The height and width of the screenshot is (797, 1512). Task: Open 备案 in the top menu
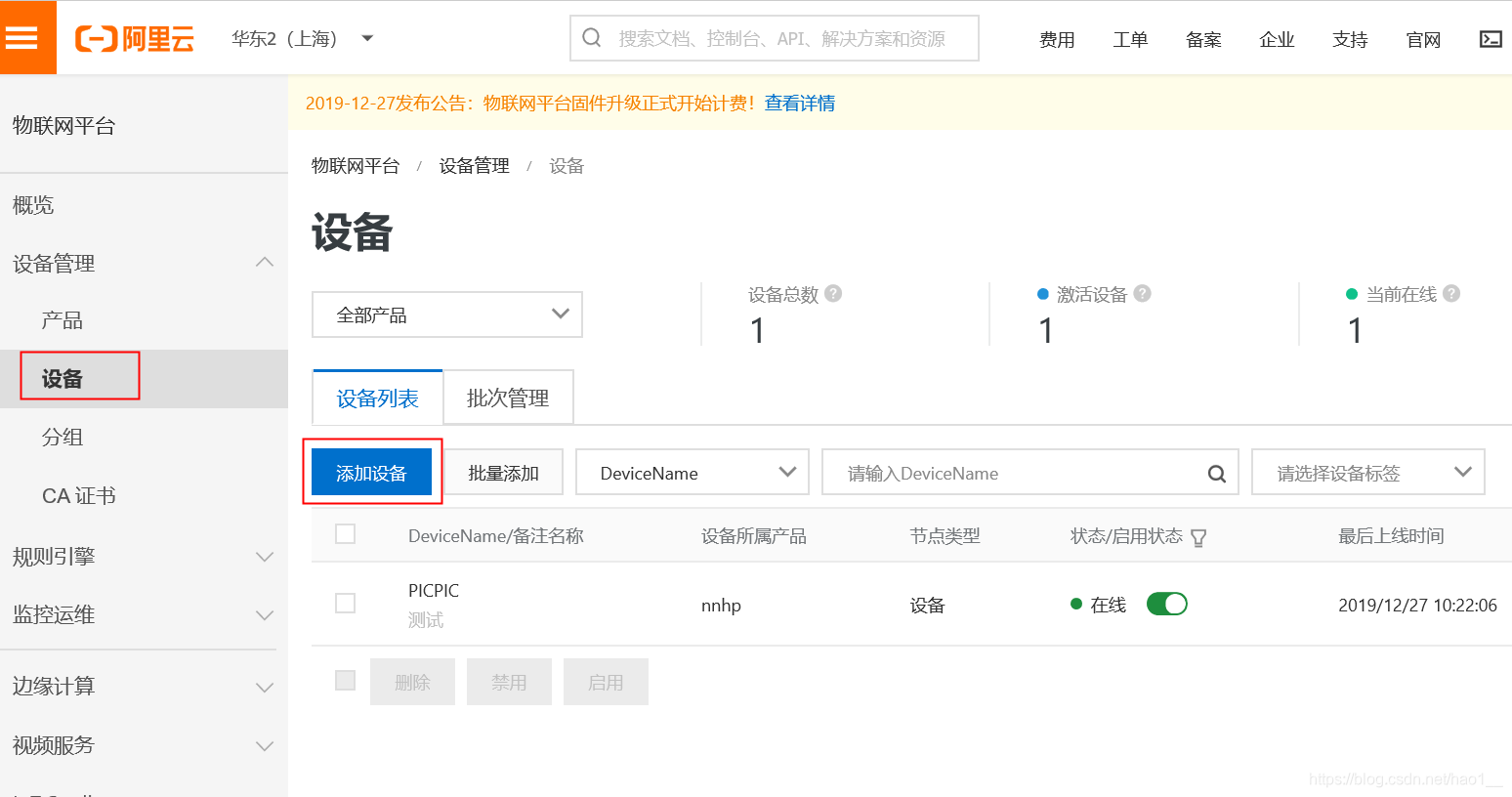click(x=1203, y=40)
